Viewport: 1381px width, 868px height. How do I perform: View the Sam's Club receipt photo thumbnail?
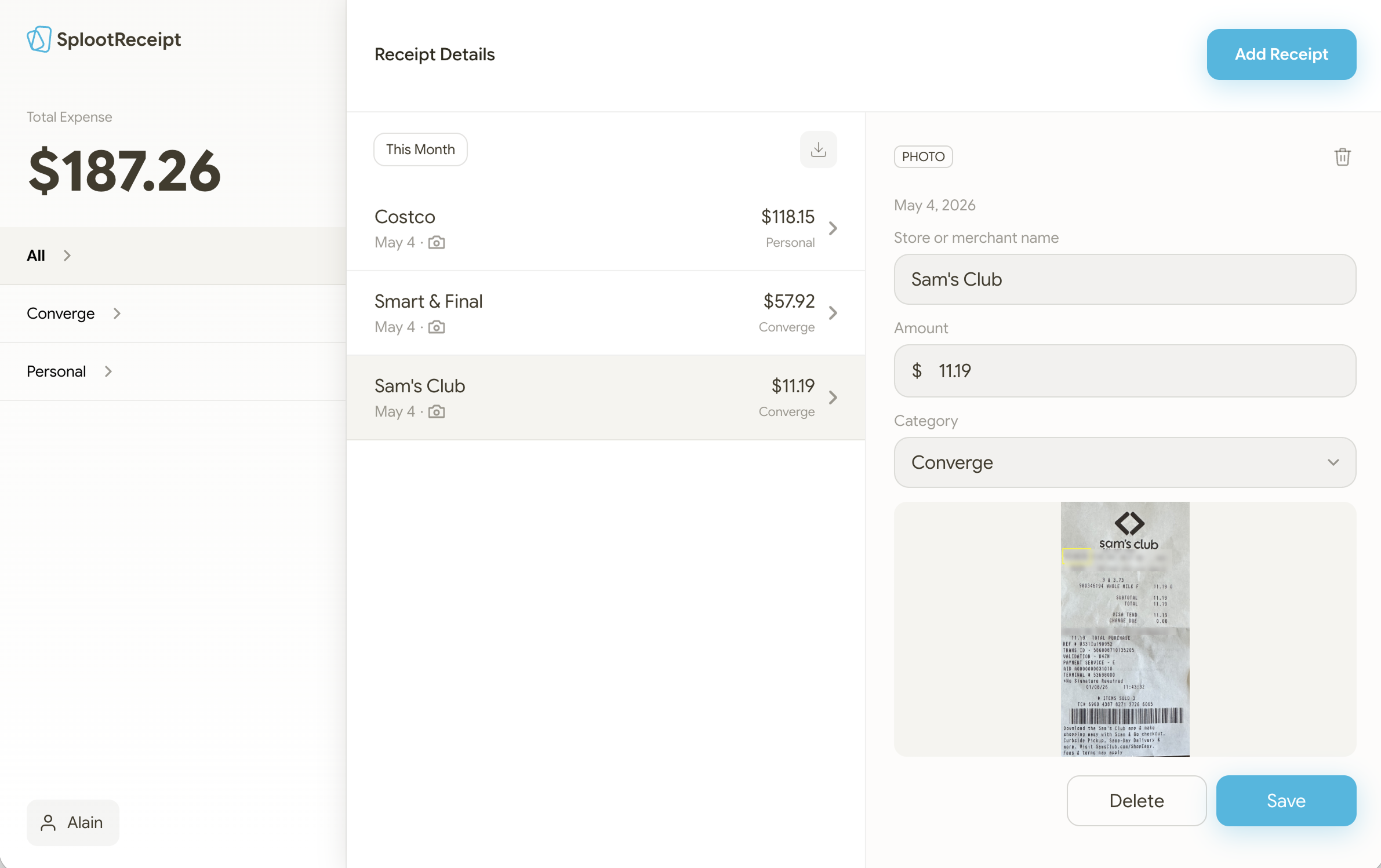1125,629
